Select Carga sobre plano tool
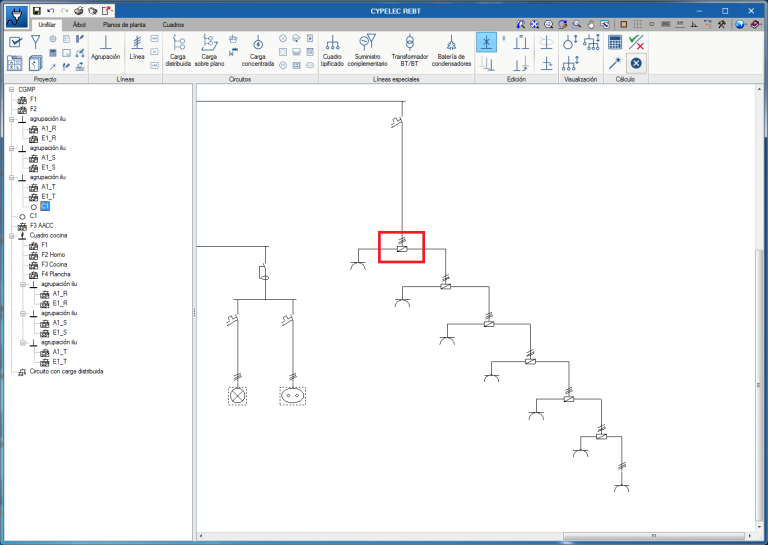 (x=209, y=51)
